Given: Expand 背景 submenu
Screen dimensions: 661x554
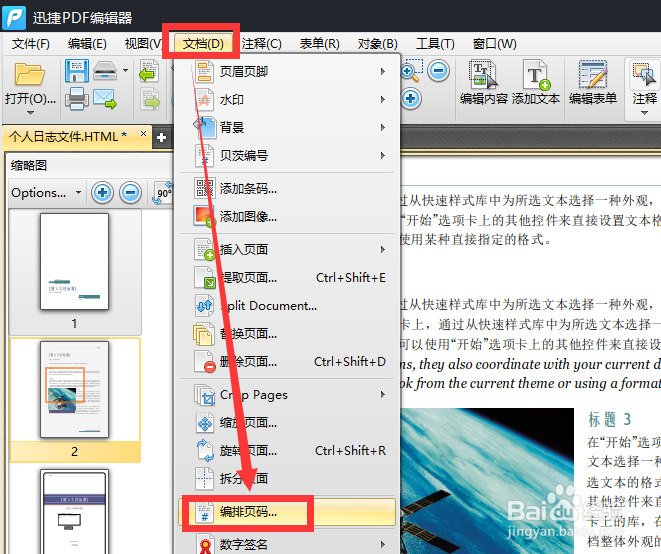Looking at the screenshot, I should 287,127.
